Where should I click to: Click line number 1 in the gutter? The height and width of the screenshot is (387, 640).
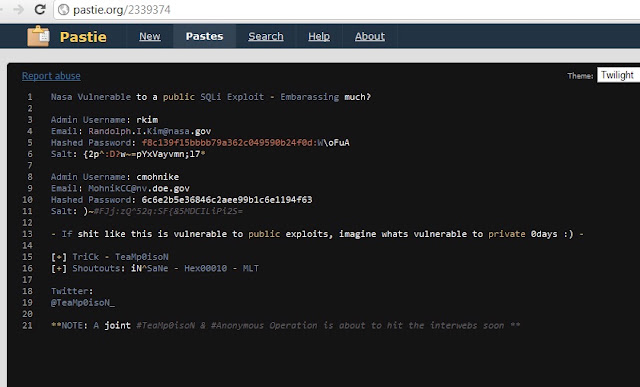click(30, 97)
